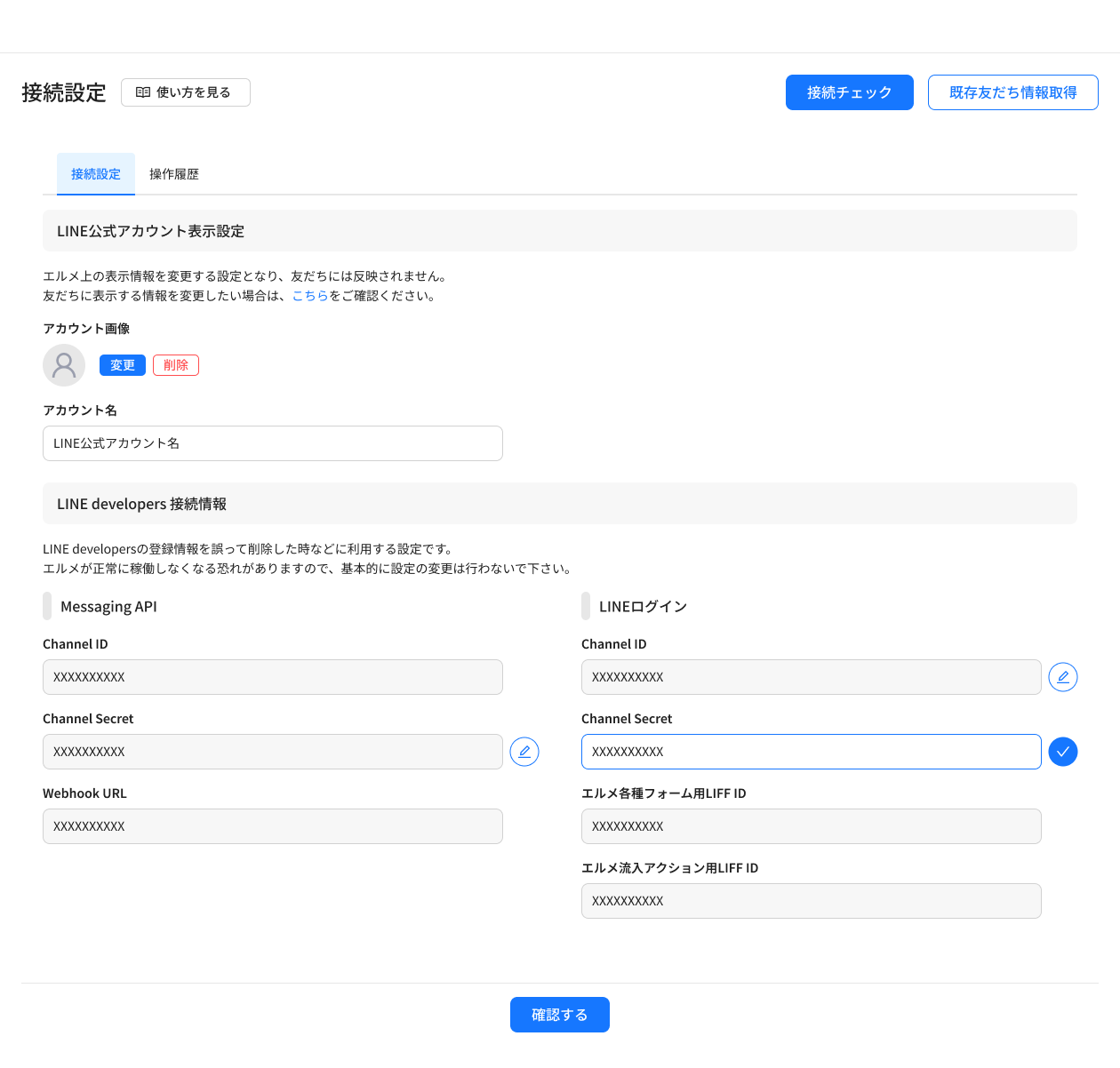Viewport: 1120px width, 1068px height.
Task: Click the book icon in 使い方を見る
Action: (143, 92)
